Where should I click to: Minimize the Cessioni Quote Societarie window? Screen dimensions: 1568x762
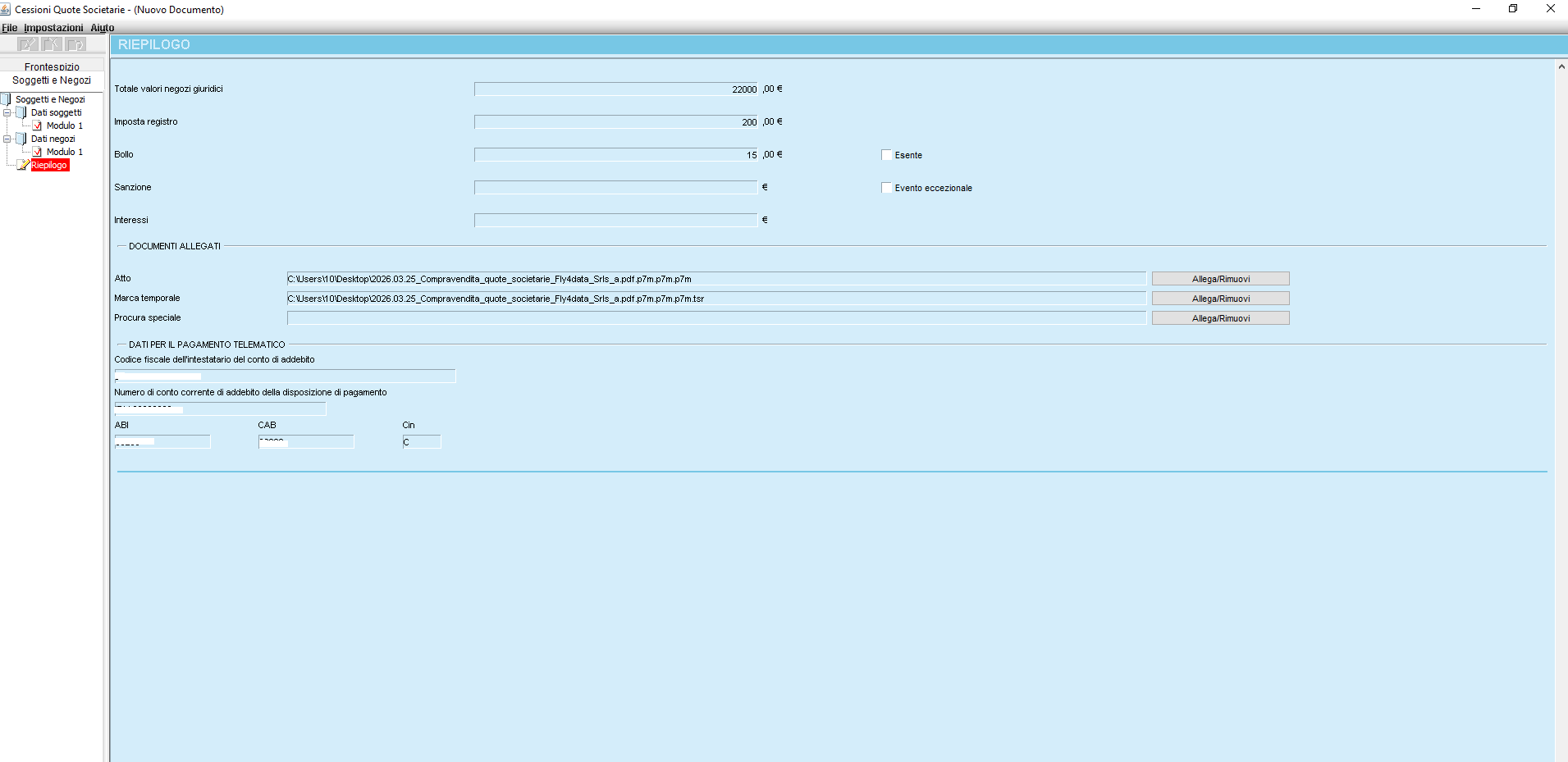pos(1476,9)
